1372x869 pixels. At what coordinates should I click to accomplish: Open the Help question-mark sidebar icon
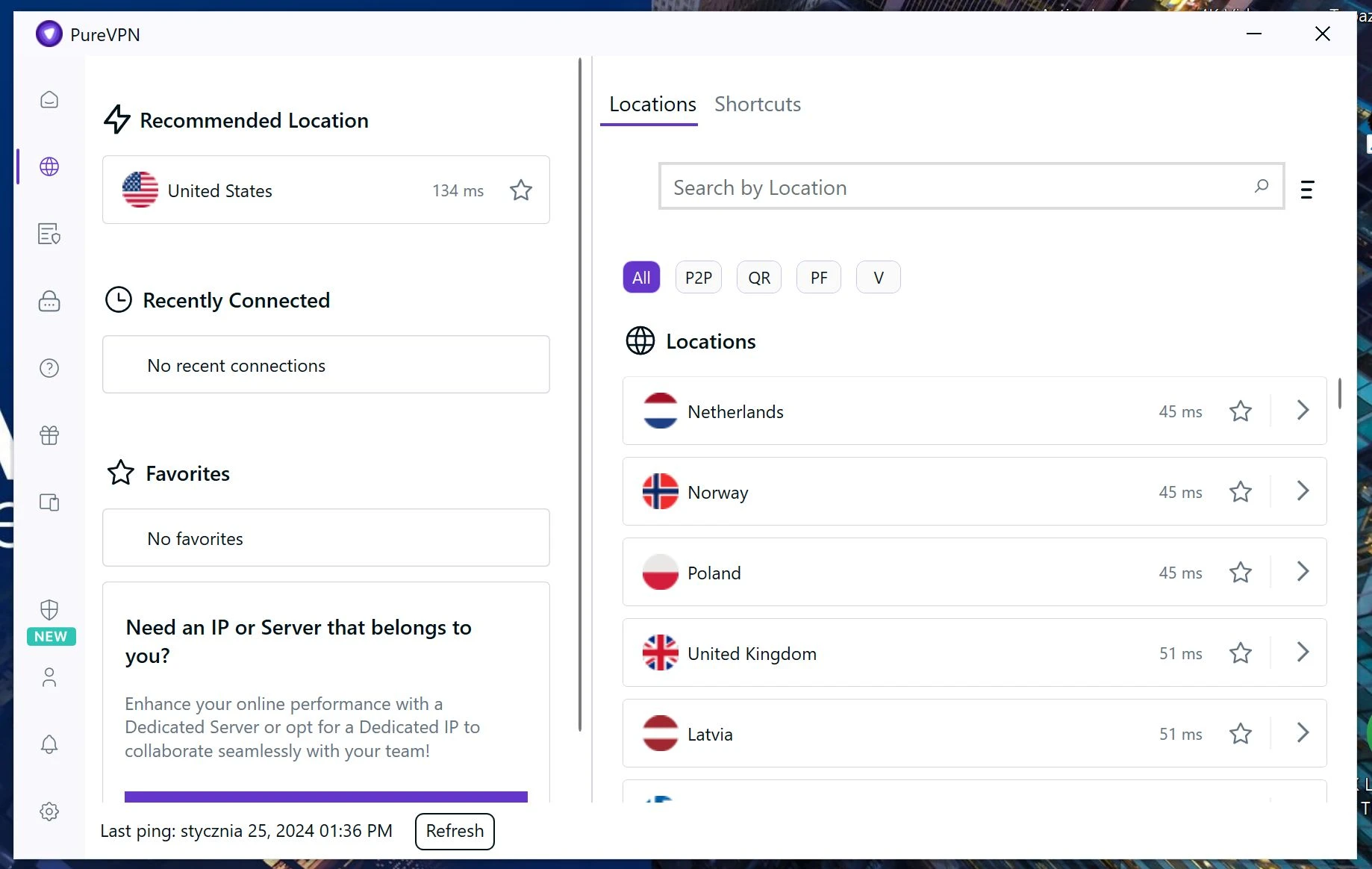49,368
